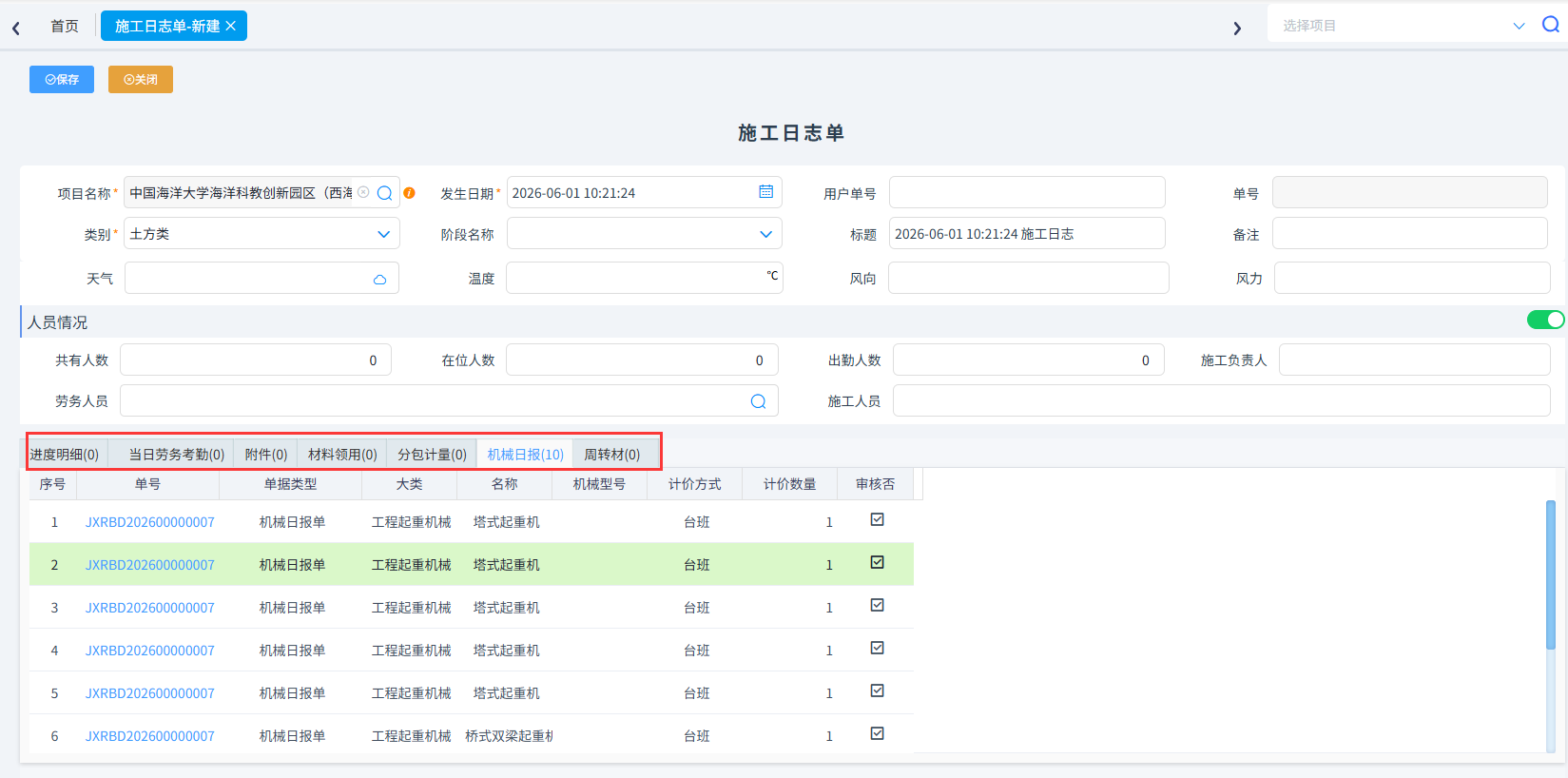Click the blue 保存 button
This screenshot has height=778, width=1568.
62,79
